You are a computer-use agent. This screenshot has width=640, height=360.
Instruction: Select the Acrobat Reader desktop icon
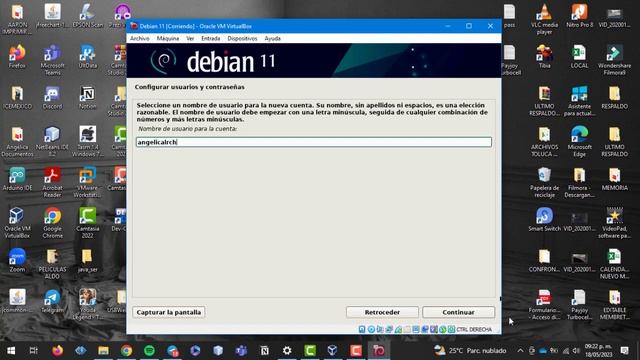[x=52, y=182]
